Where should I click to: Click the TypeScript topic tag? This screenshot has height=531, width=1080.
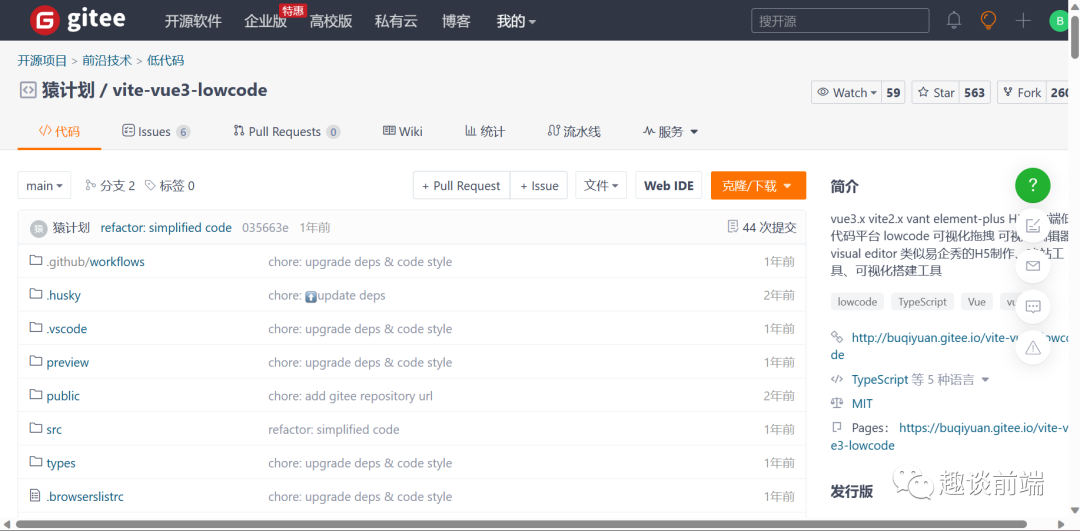pyautogui.click(x=922, y=302)
